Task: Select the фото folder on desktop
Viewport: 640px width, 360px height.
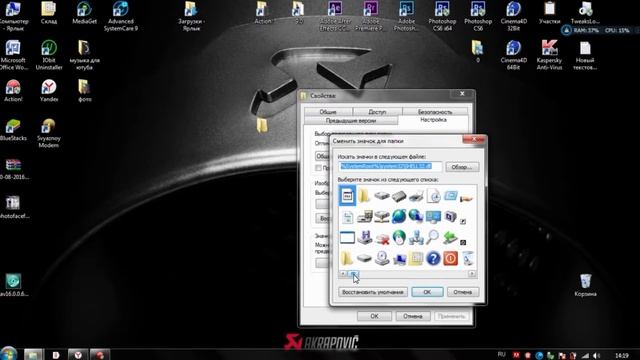Action: [x=84, y=91]
